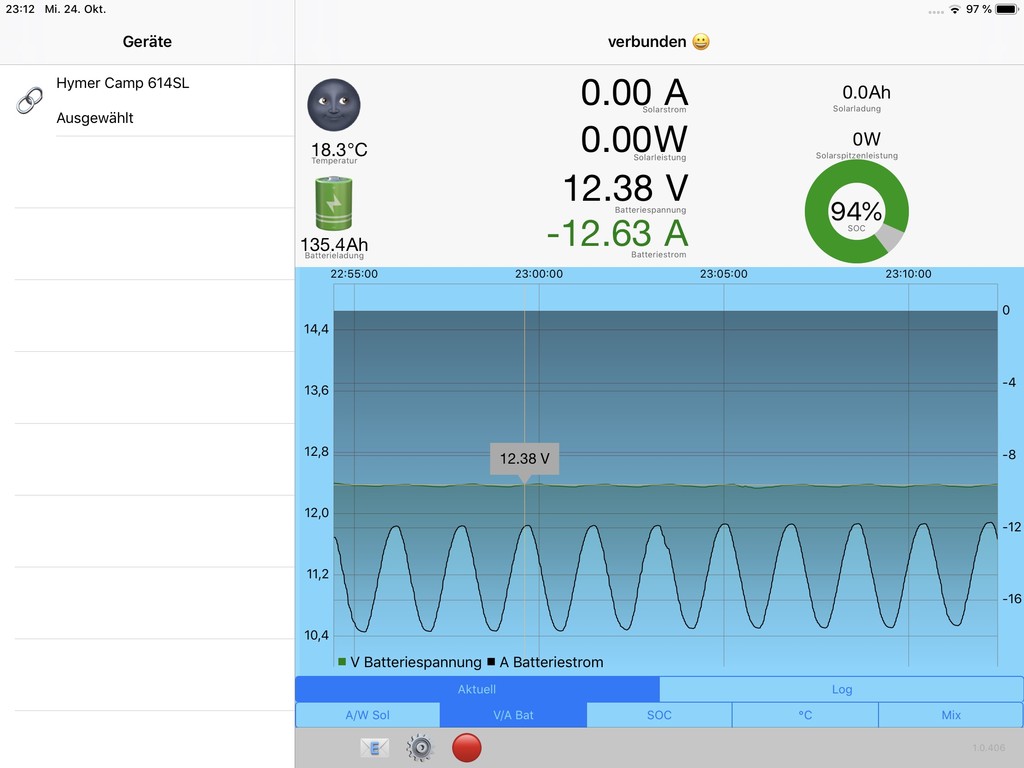Viewport: 1024px width, 768px height.
Task: Tap the 0.00W Solarleistung value
Action: 634,140
